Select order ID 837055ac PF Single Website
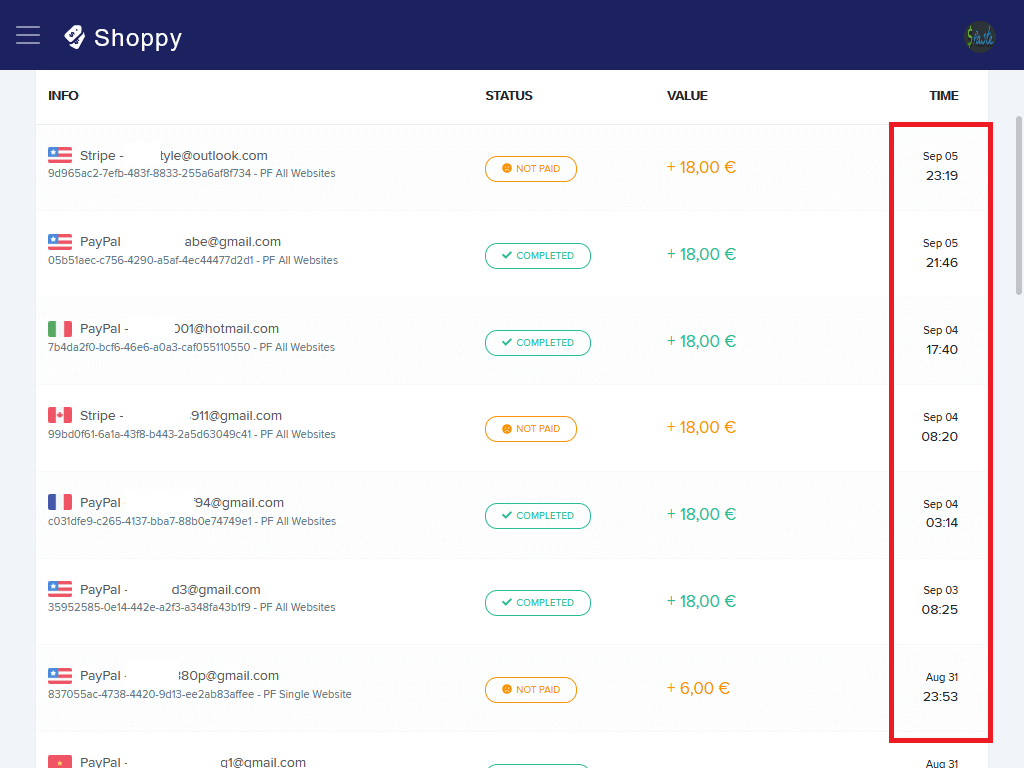 point(199,694)
